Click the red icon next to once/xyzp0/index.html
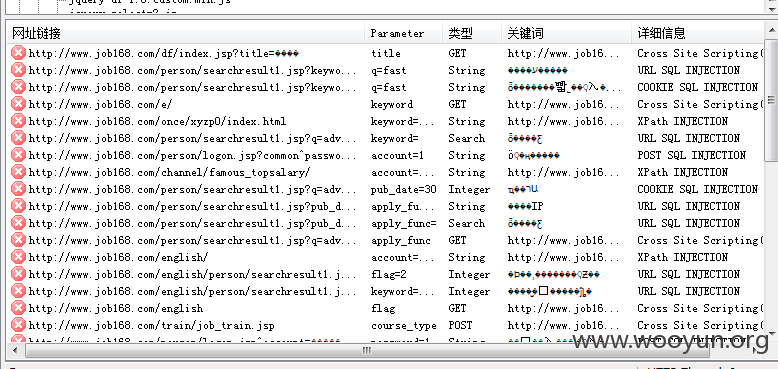778x369 pixels. (18, 121)
